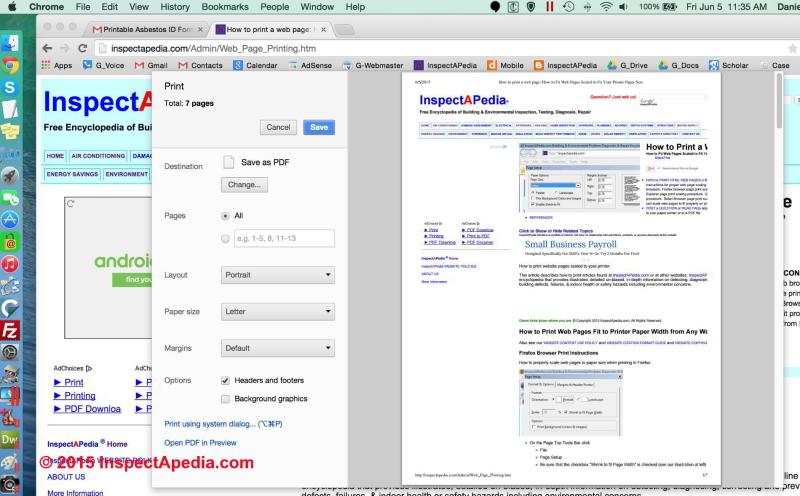
Task: Click the AIR CONDITIONING nav button
Action: (x=98, y=156)
